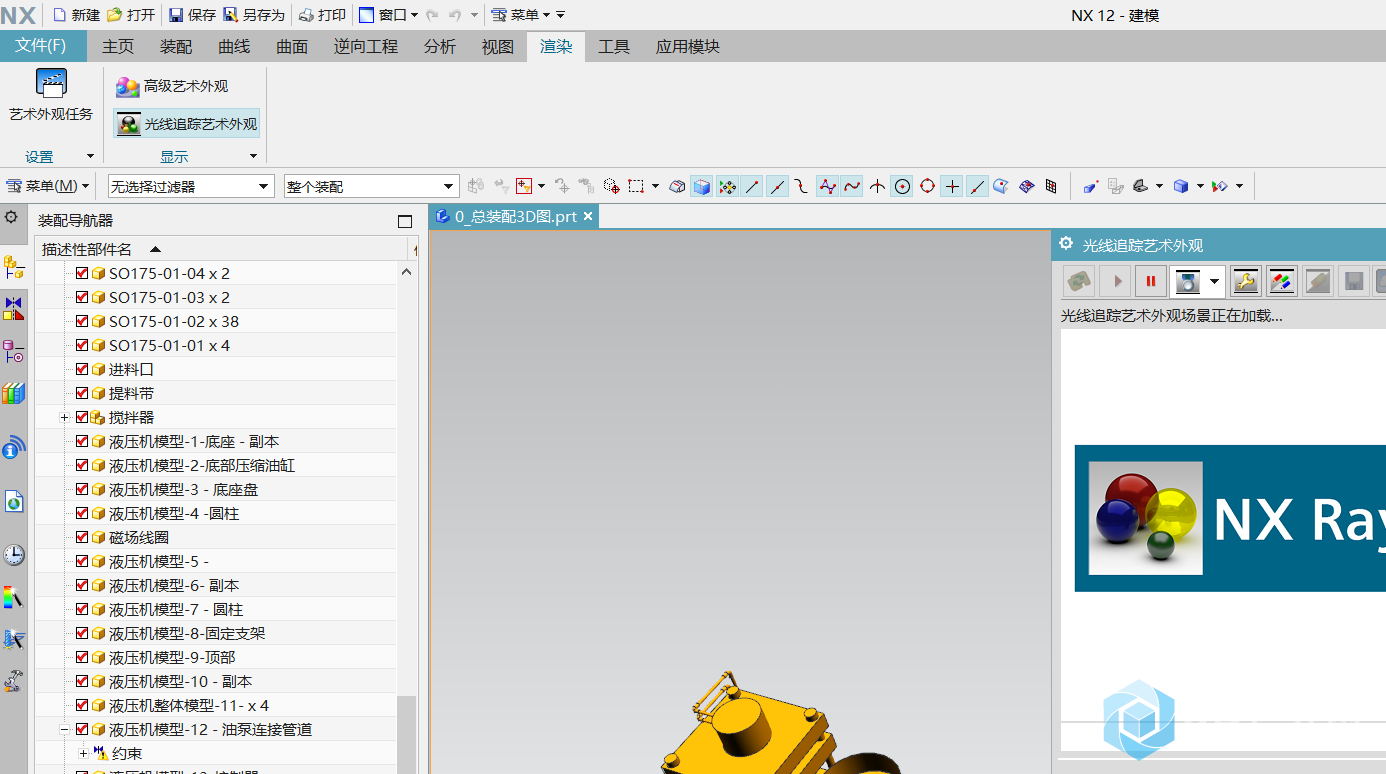Open the assembly navigator sidebar icon

click(14, 266)
